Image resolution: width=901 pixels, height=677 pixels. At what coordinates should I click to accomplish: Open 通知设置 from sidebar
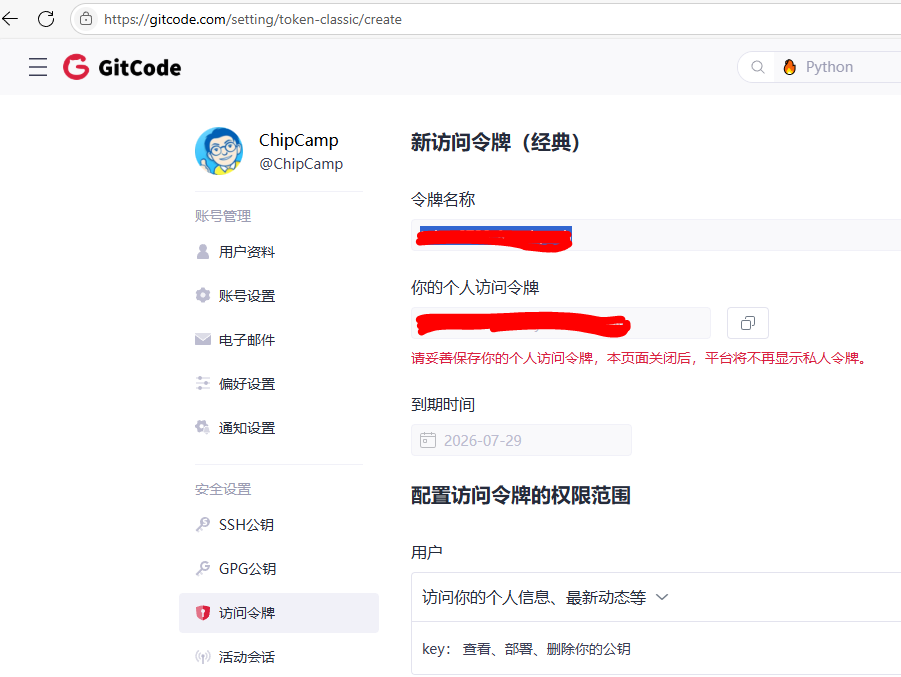(248, 427)
